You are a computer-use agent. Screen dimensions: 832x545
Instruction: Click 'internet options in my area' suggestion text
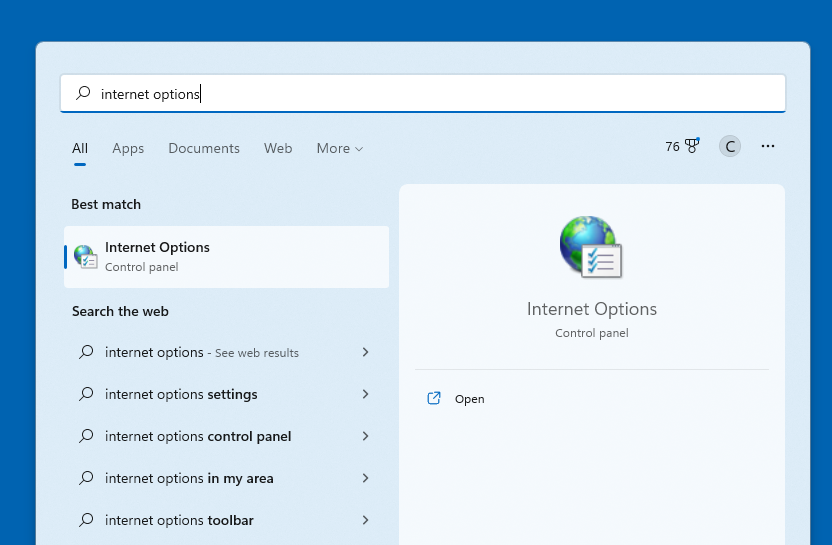pos(189,478)
